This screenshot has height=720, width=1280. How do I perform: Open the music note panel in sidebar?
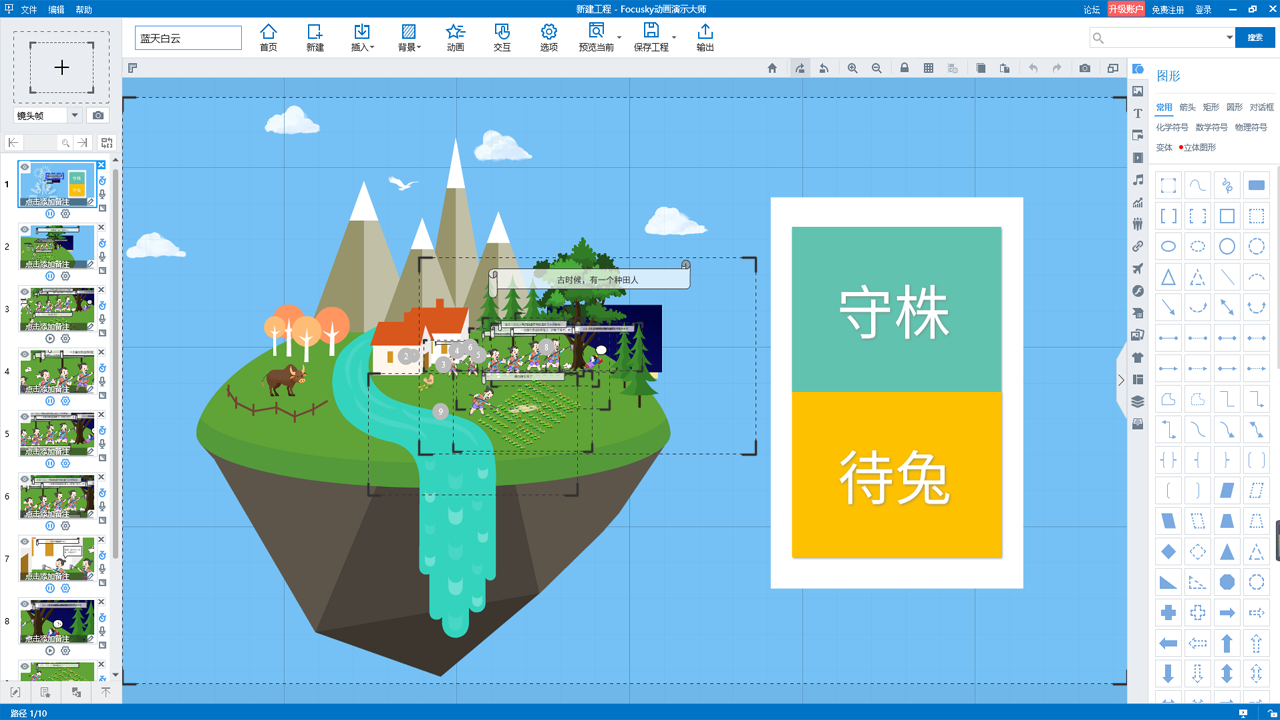click(x=1138, y=180)
